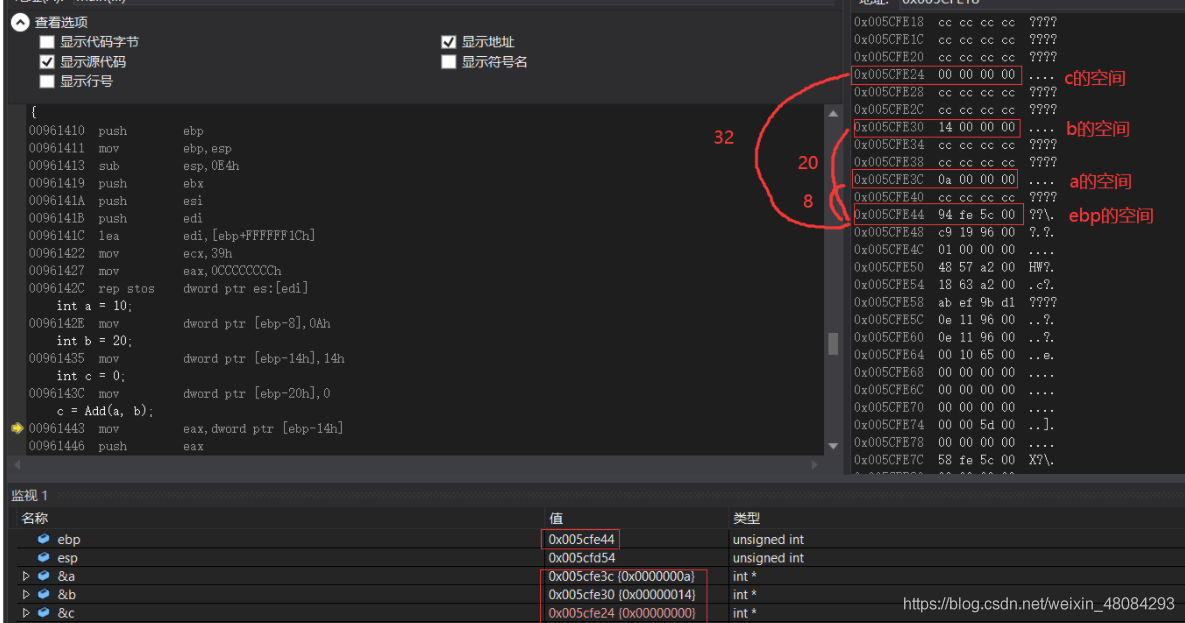Click instruction at 0096141C lea edi
The height and width of the screenshot is (623, 1185).
click(172, 236)
